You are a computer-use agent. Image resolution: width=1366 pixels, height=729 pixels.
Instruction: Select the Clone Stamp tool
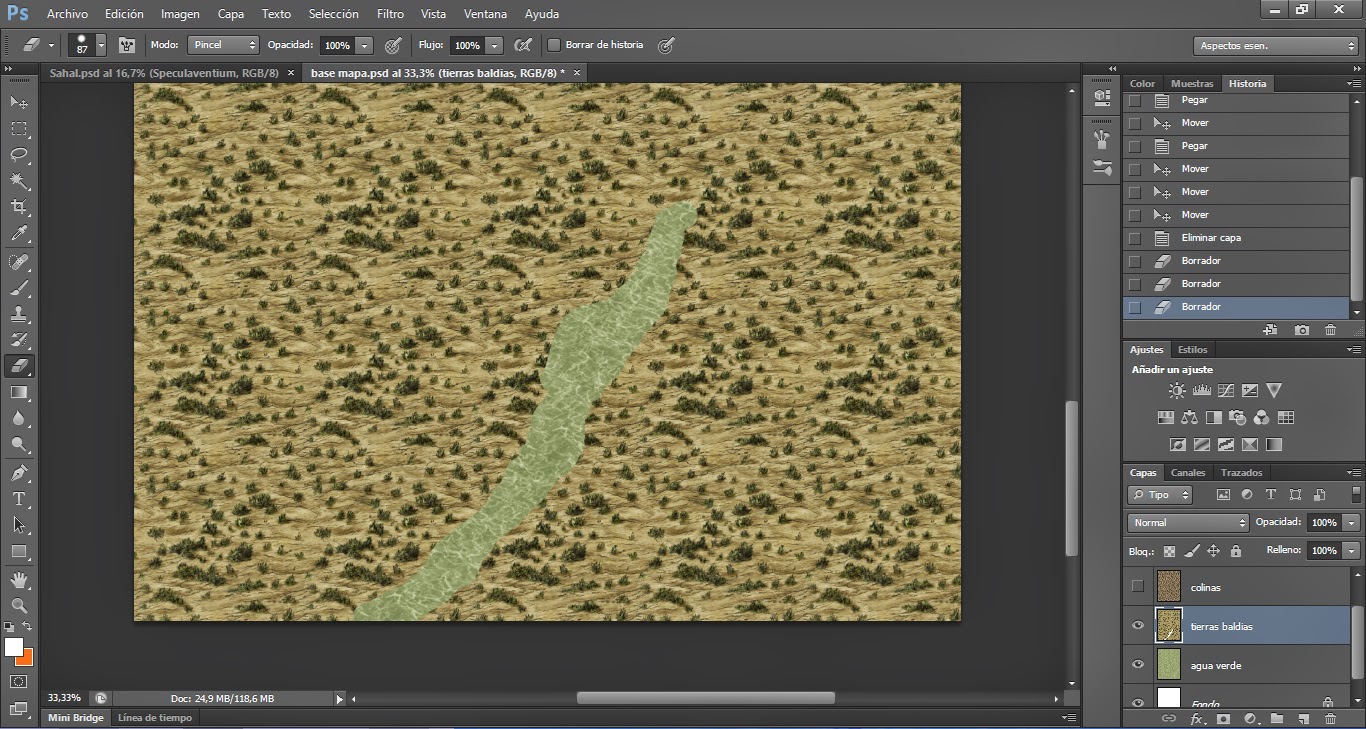(19, 314)
